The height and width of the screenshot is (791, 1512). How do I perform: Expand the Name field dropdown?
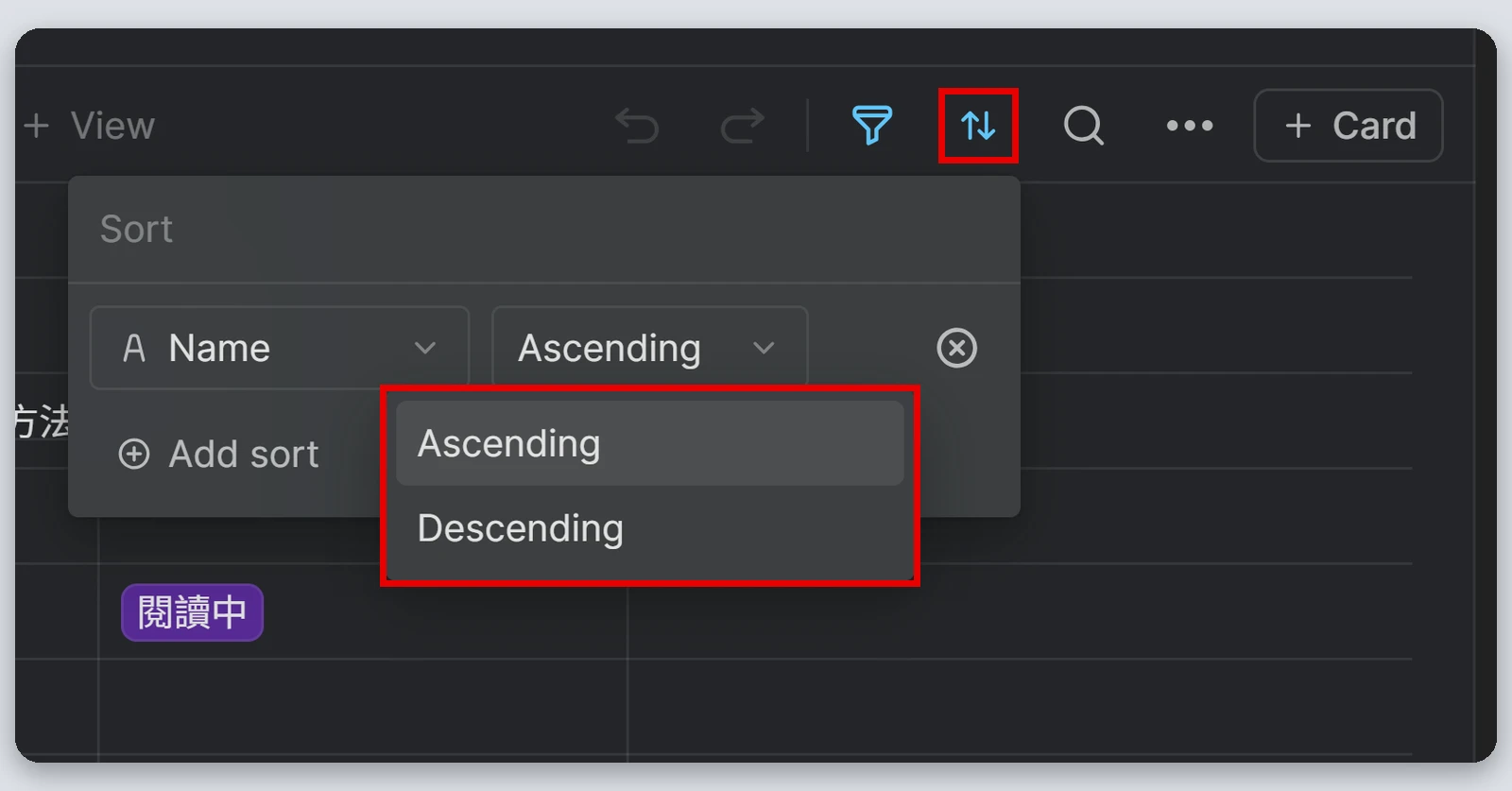pyautogui.click(x=280, y=348)
